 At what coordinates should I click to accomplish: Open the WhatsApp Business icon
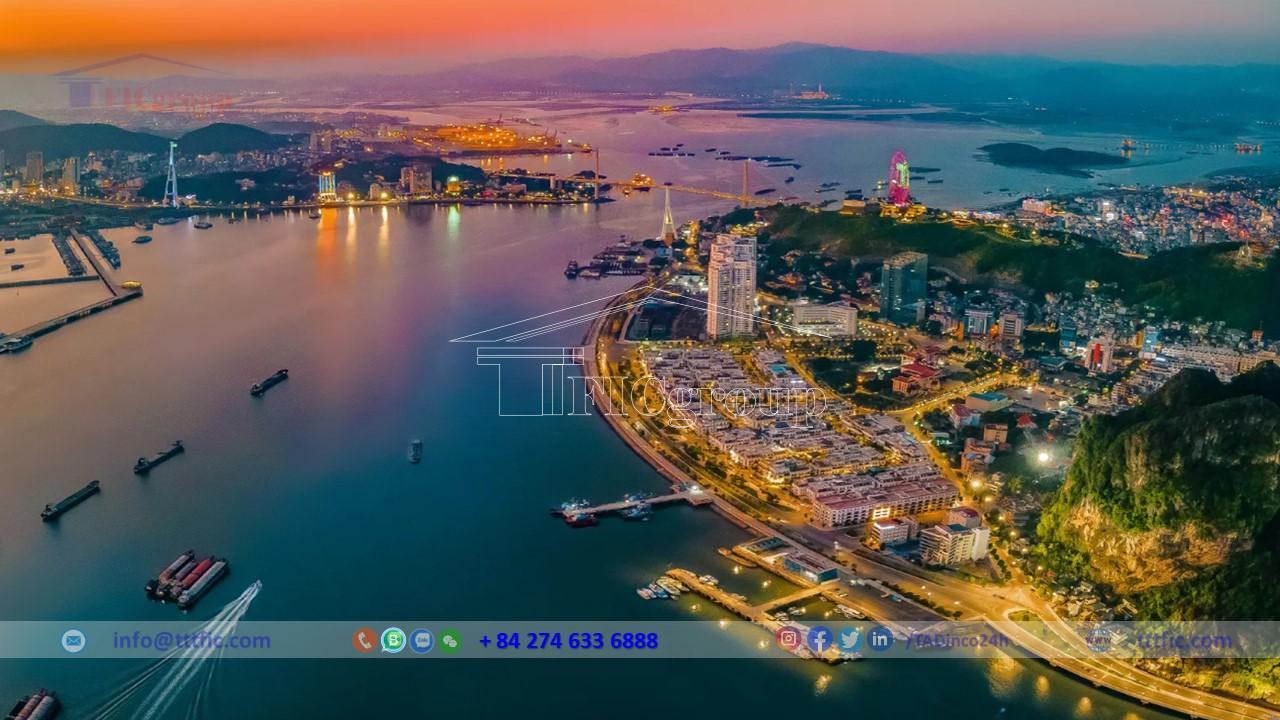tap(393, 641)
